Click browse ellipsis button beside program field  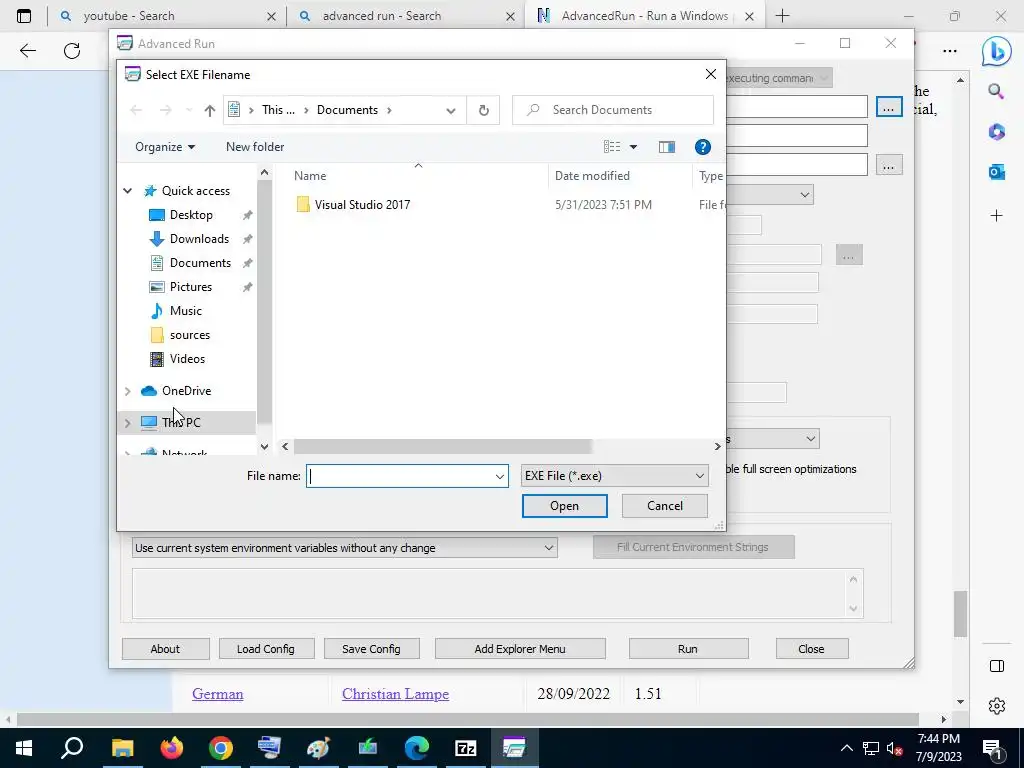pyautogui.click(x=889, y=107)
